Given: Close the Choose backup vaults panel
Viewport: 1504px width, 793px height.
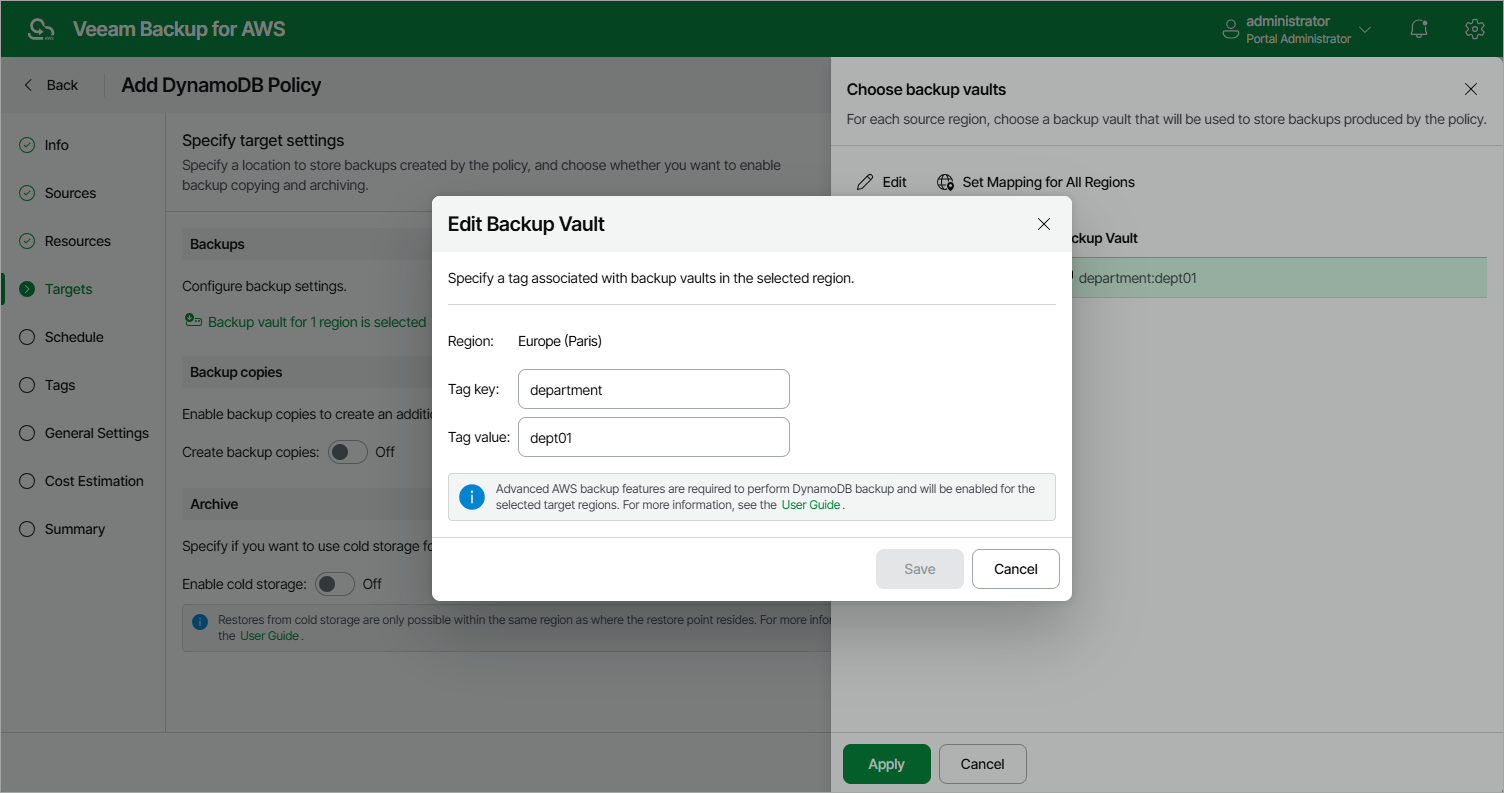Looking at the screenshot, I should (1471, 89).
